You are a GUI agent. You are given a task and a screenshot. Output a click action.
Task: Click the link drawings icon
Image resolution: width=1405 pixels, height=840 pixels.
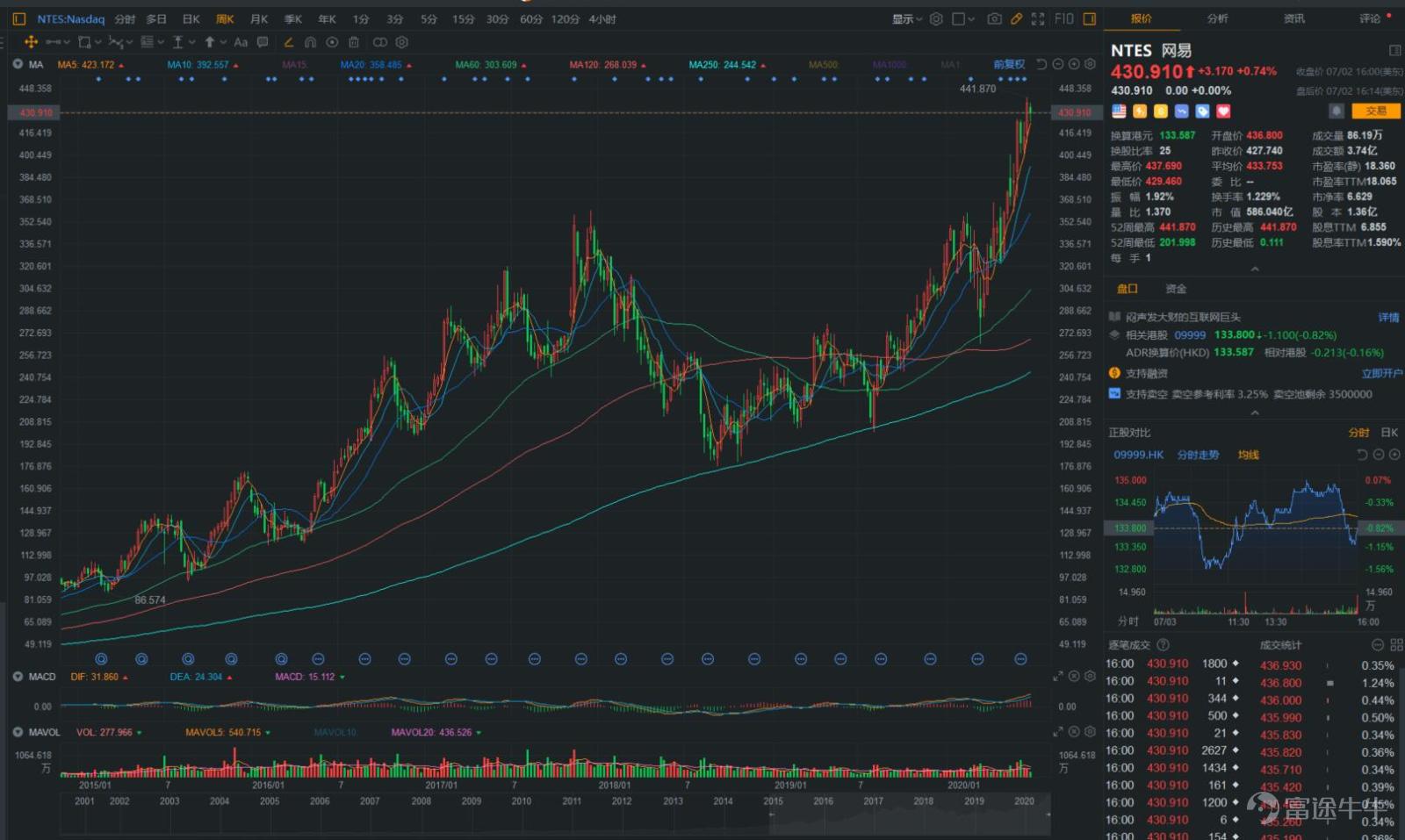[379, 41]
